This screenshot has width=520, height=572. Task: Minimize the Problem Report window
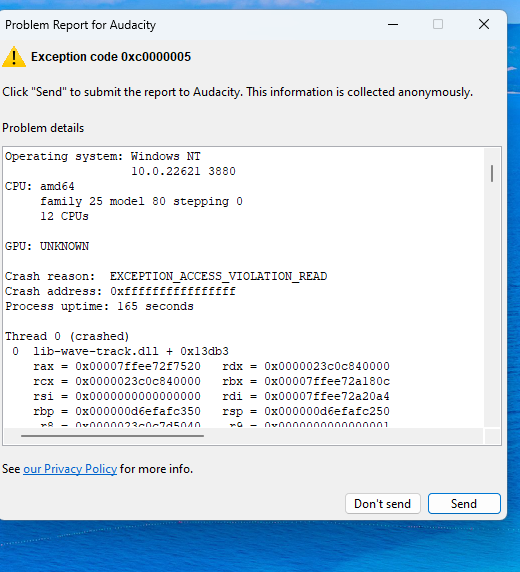click(393, 24)
